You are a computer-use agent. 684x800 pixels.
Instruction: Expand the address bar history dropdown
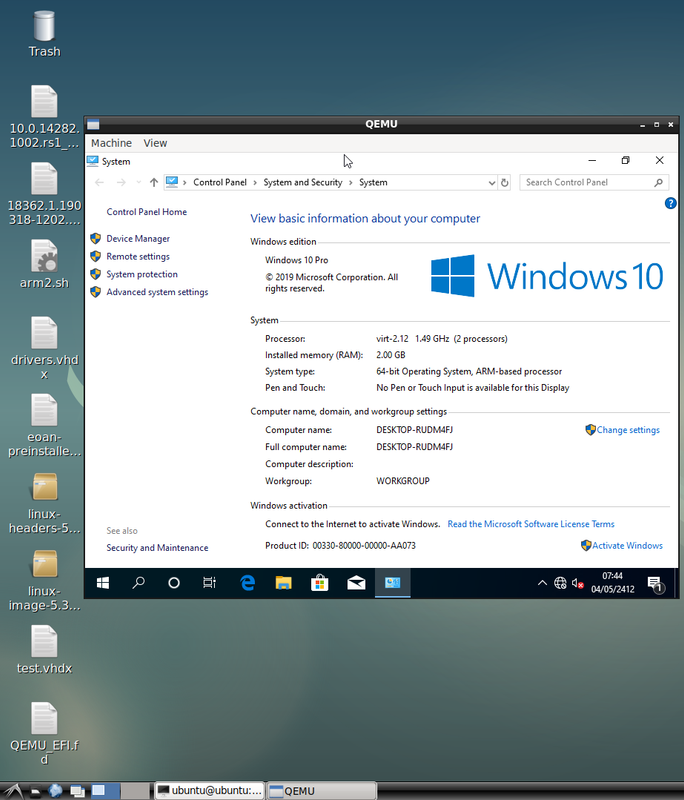(x=491, y=183)
